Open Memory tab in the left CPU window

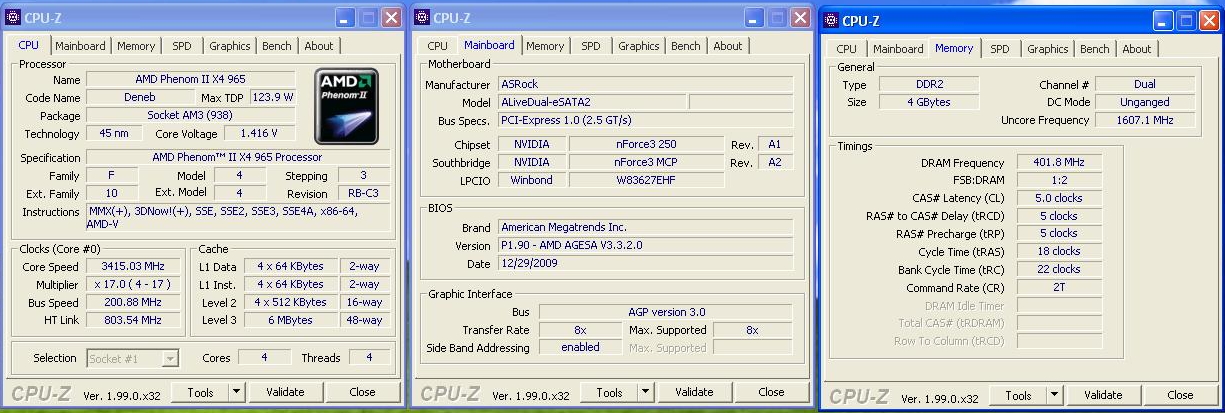[x=136, y=46]
